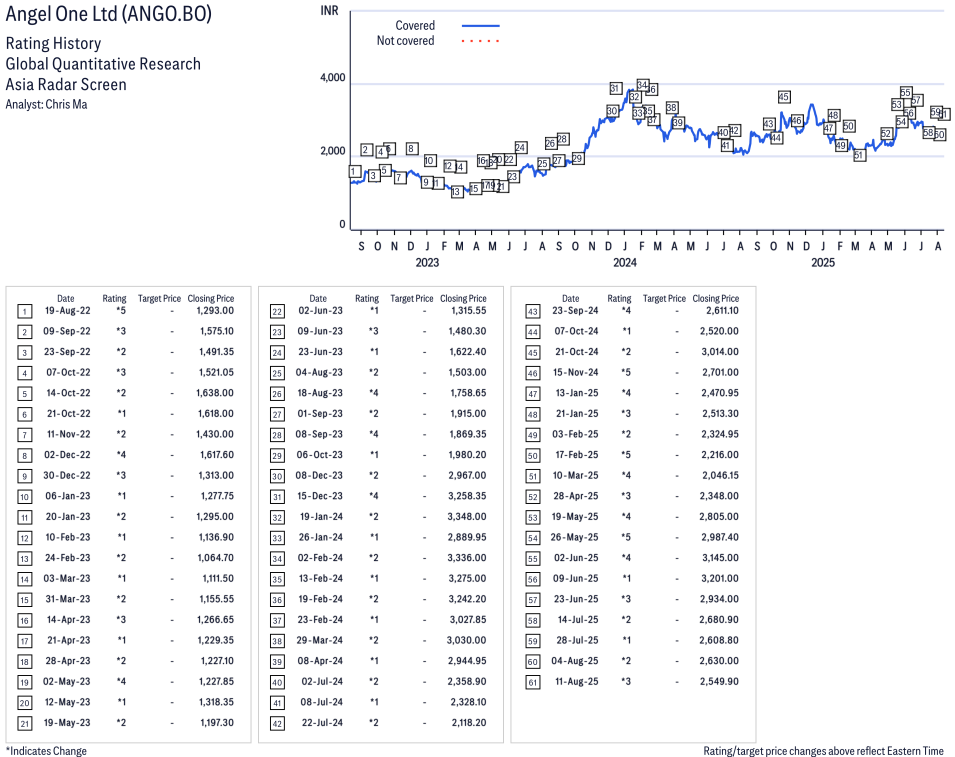The height and width of the screenshot is (757, 955).
Task: Click marker 51 on the price chart
Action: click(x=859, y=155)
